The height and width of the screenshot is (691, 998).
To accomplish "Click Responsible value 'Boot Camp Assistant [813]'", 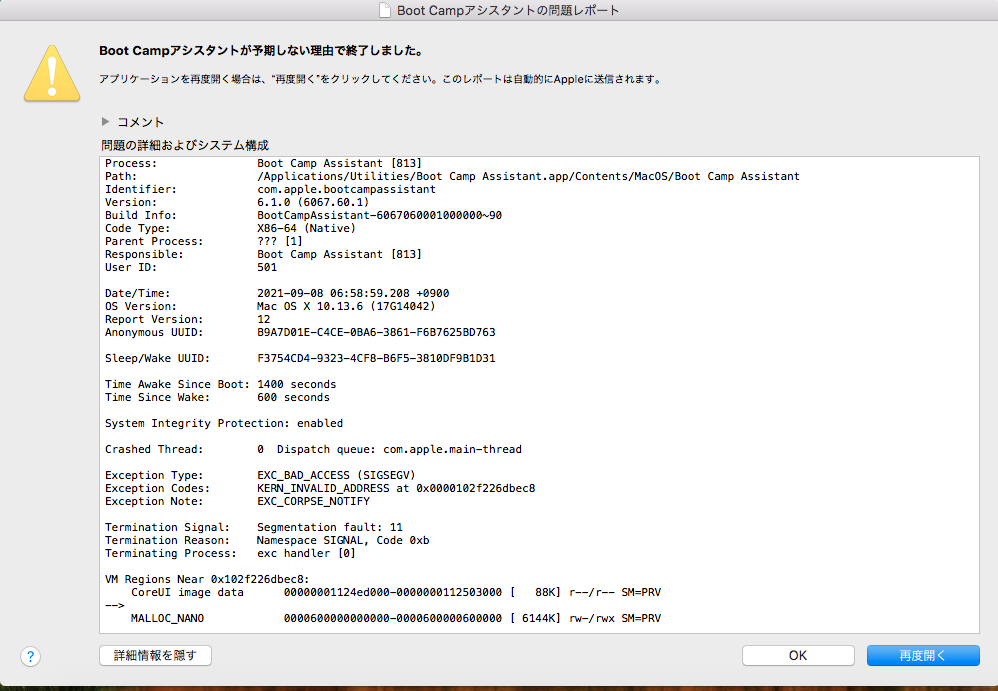I will [x=340, y=255].
